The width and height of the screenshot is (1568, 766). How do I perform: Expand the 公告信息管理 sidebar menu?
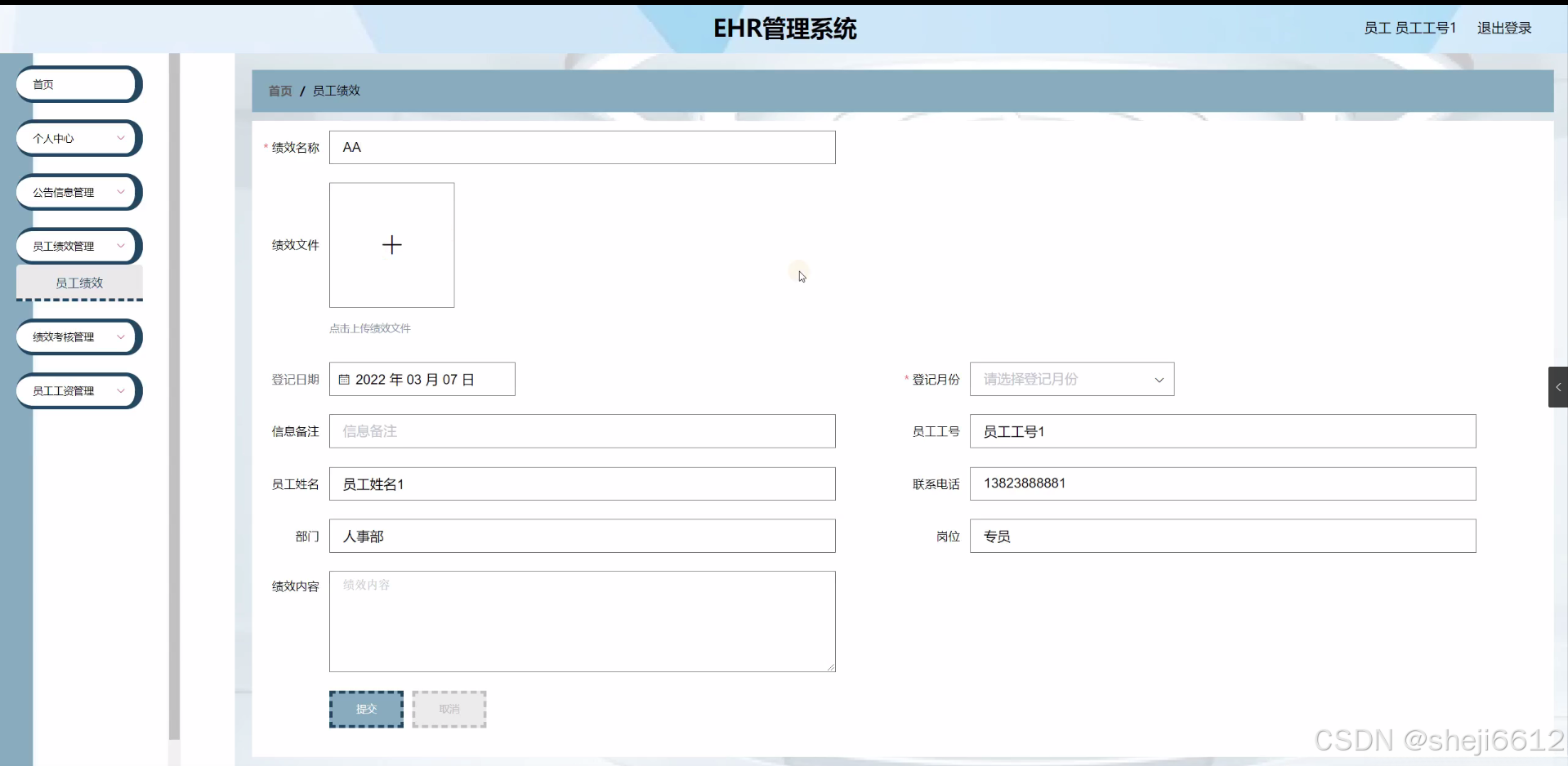tap(78, 192)
